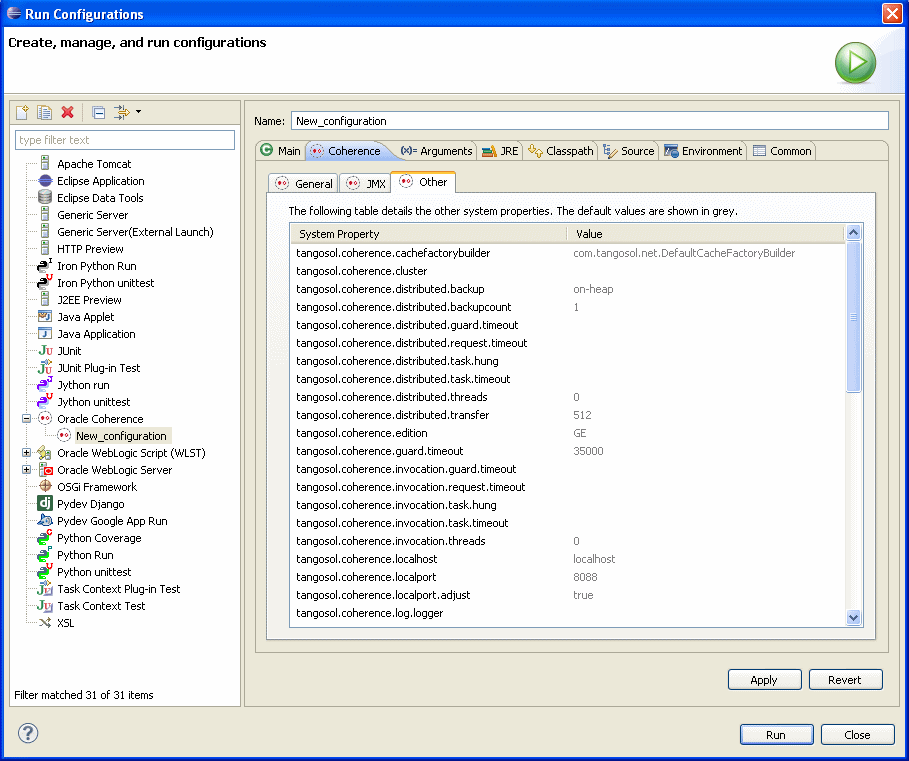
Task: Select row tangosol.coherence.edition
Action: pos(568,433)
